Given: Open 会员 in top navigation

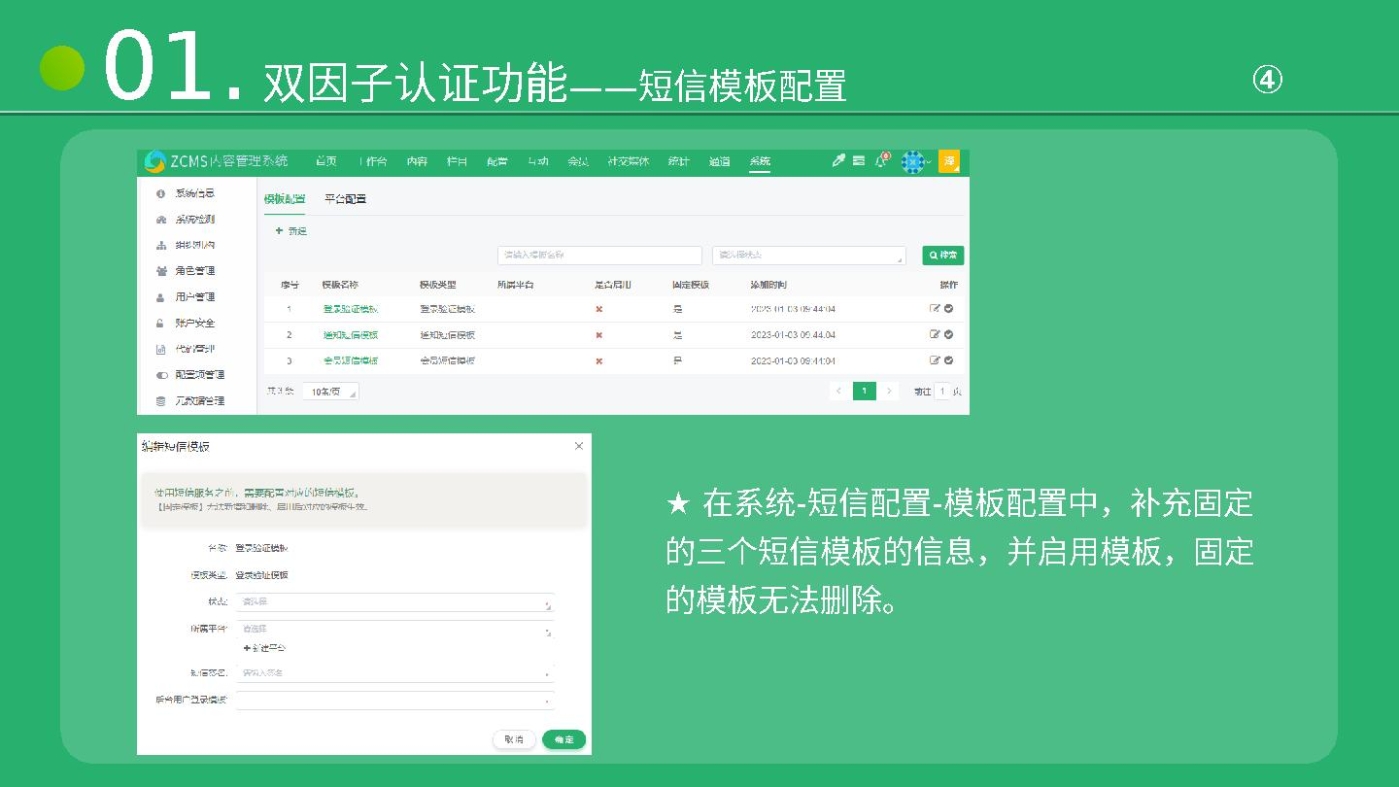Looking at the screenshot, I should coord(578,161).
